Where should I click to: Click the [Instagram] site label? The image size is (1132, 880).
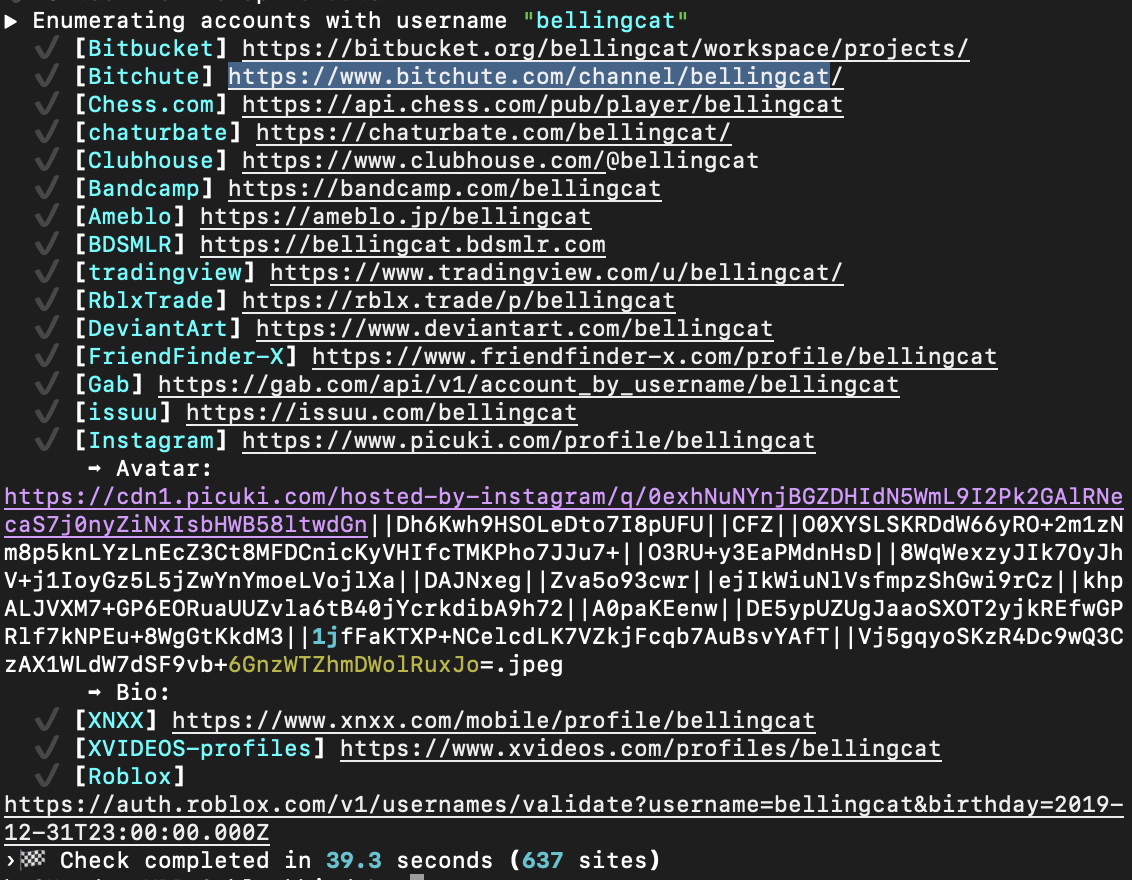coord(151,440)
